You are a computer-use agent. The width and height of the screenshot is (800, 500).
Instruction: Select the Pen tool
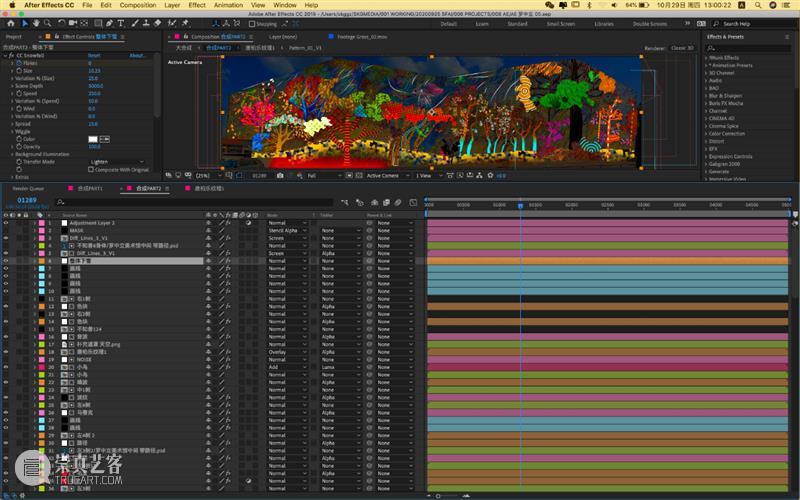click(x=110, y=23)
